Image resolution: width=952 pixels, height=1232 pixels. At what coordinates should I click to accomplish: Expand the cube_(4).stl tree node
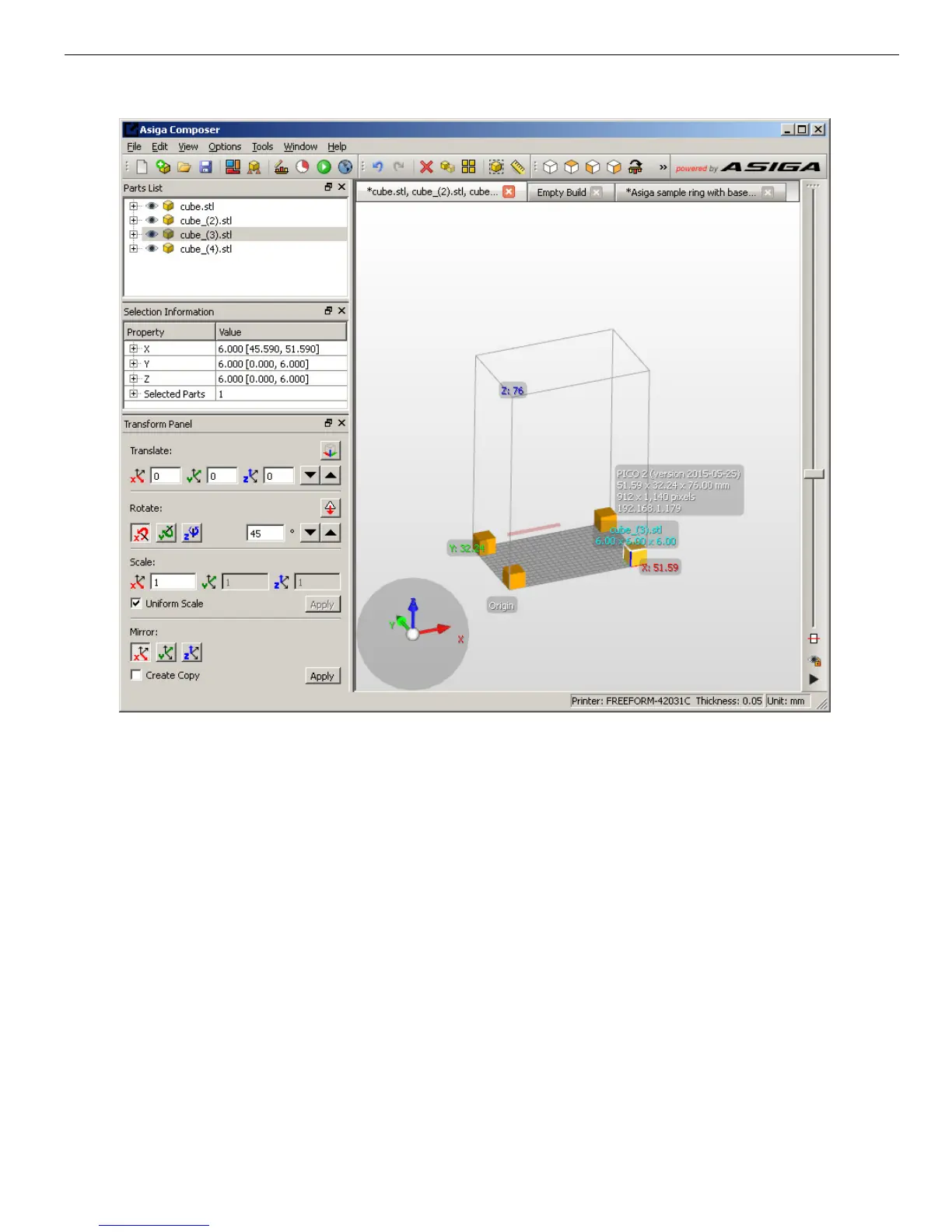point(134,249)
